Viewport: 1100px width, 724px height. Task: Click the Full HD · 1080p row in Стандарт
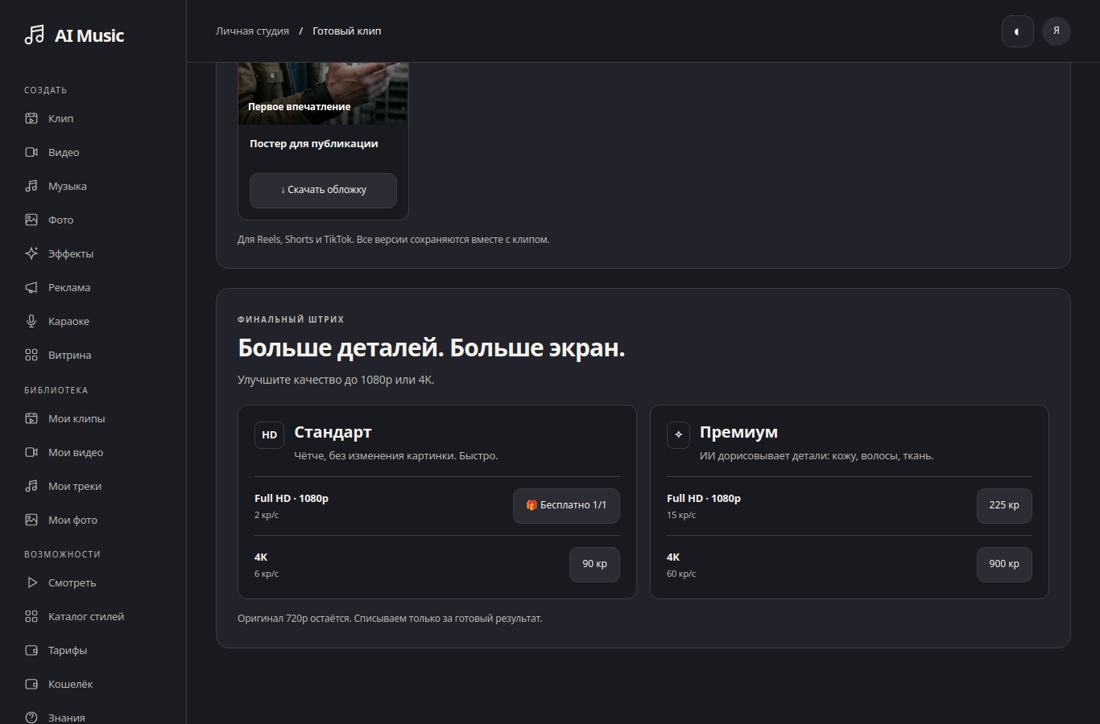pyautogui.click(x=437, y=506)
